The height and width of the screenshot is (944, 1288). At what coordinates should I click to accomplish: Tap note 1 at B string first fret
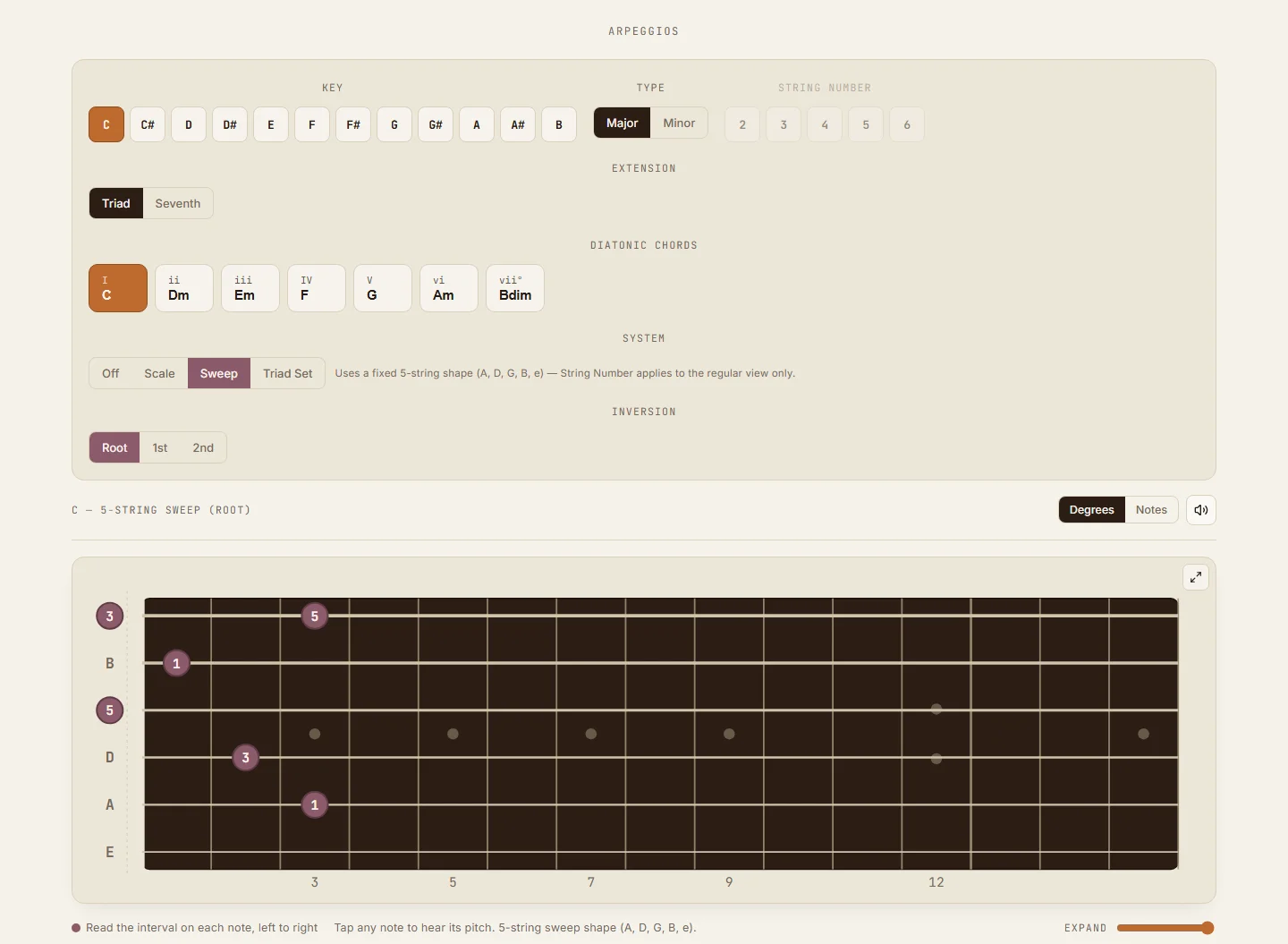click(x=176, y=663)
